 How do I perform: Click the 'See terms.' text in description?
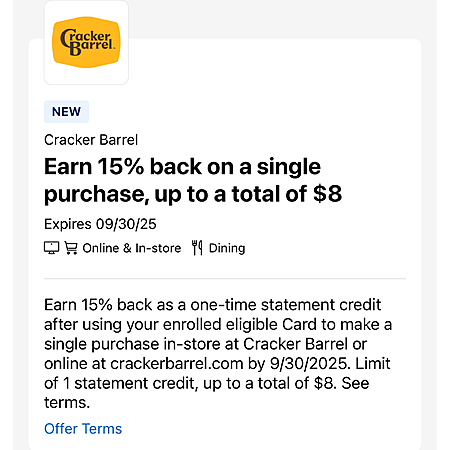207,393
